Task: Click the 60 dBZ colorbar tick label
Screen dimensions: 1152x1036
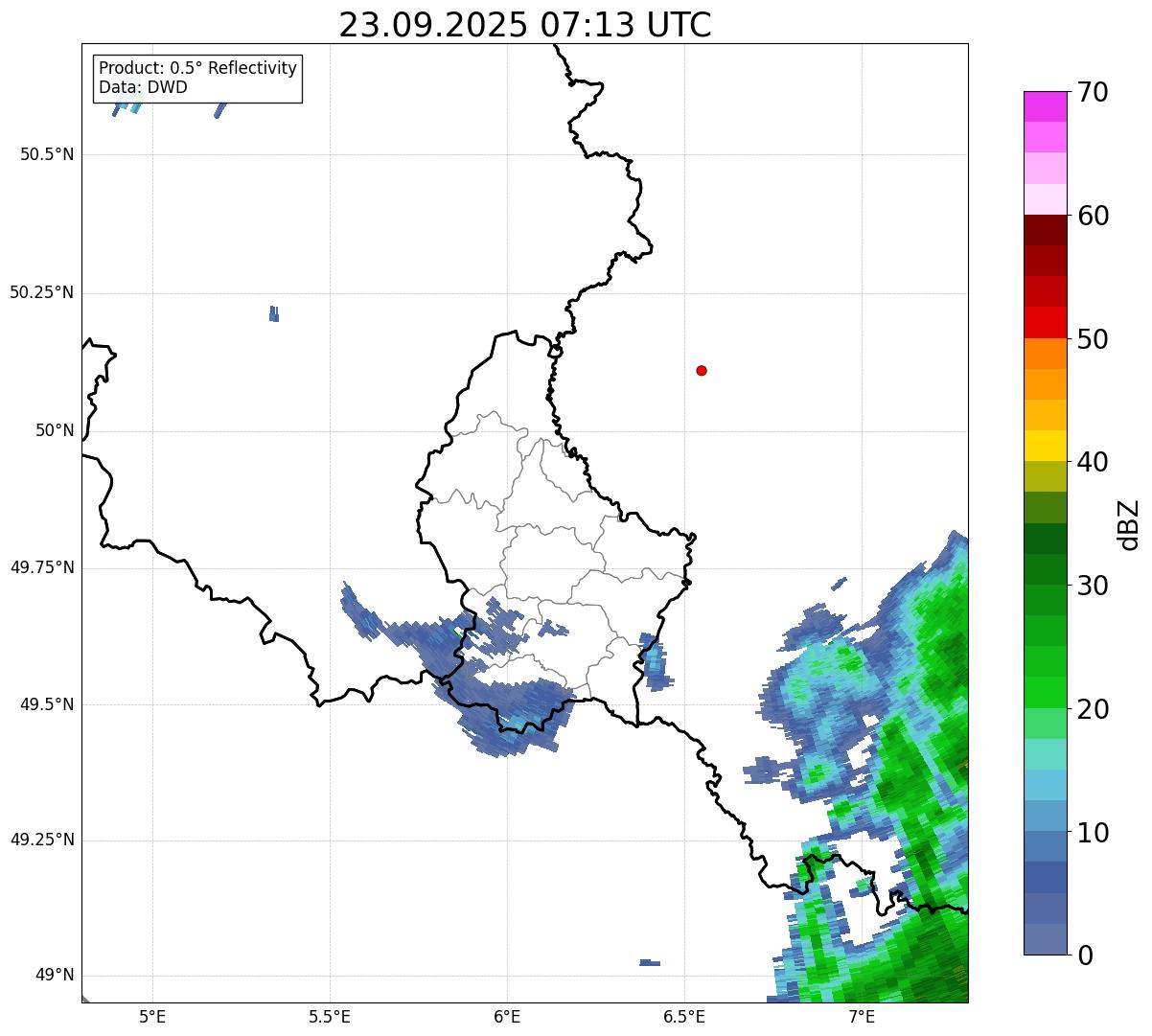Action: 1093,216
